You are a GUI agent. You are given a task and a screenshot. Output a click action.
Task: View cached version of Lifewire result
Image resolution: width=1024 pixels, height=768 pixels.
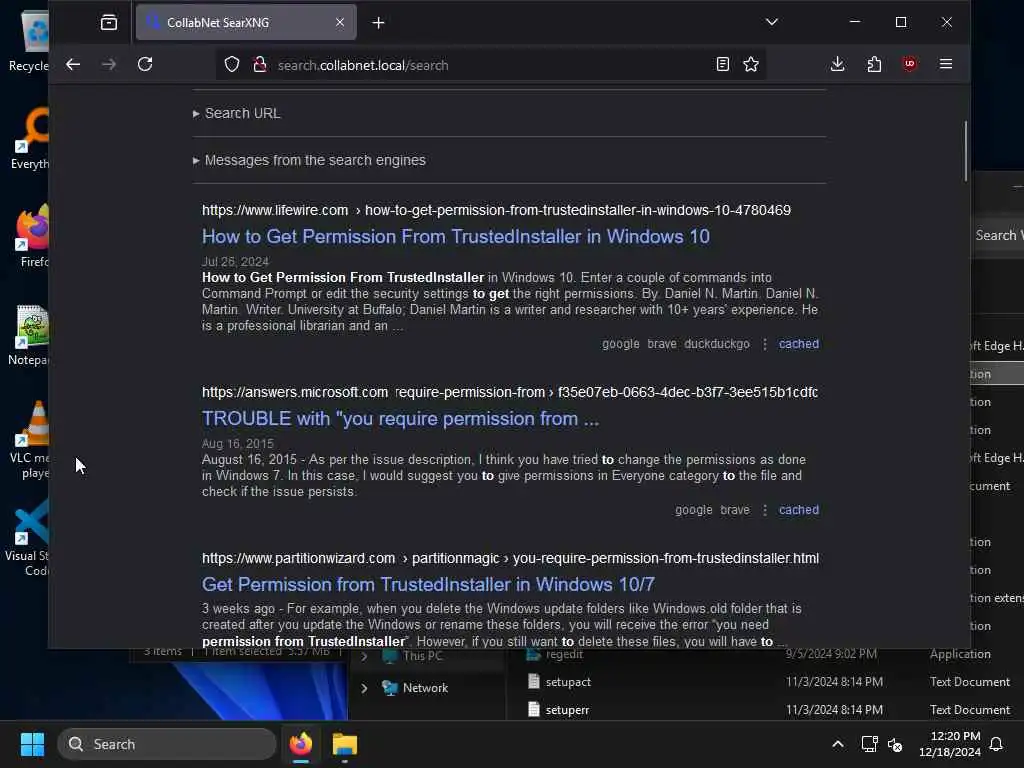pos(799,344)
